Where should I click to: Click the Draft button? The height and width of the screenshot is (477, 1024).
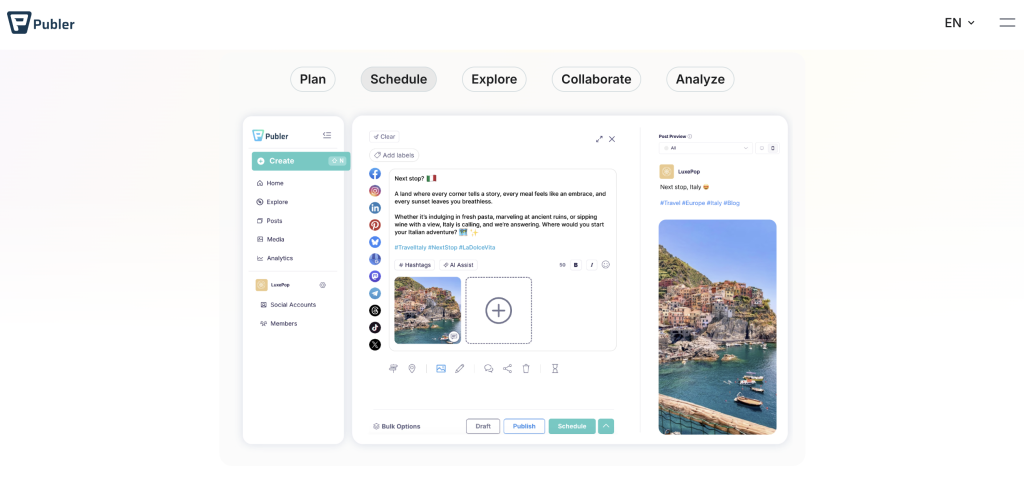pyautogui.click(x=483, y=426)
